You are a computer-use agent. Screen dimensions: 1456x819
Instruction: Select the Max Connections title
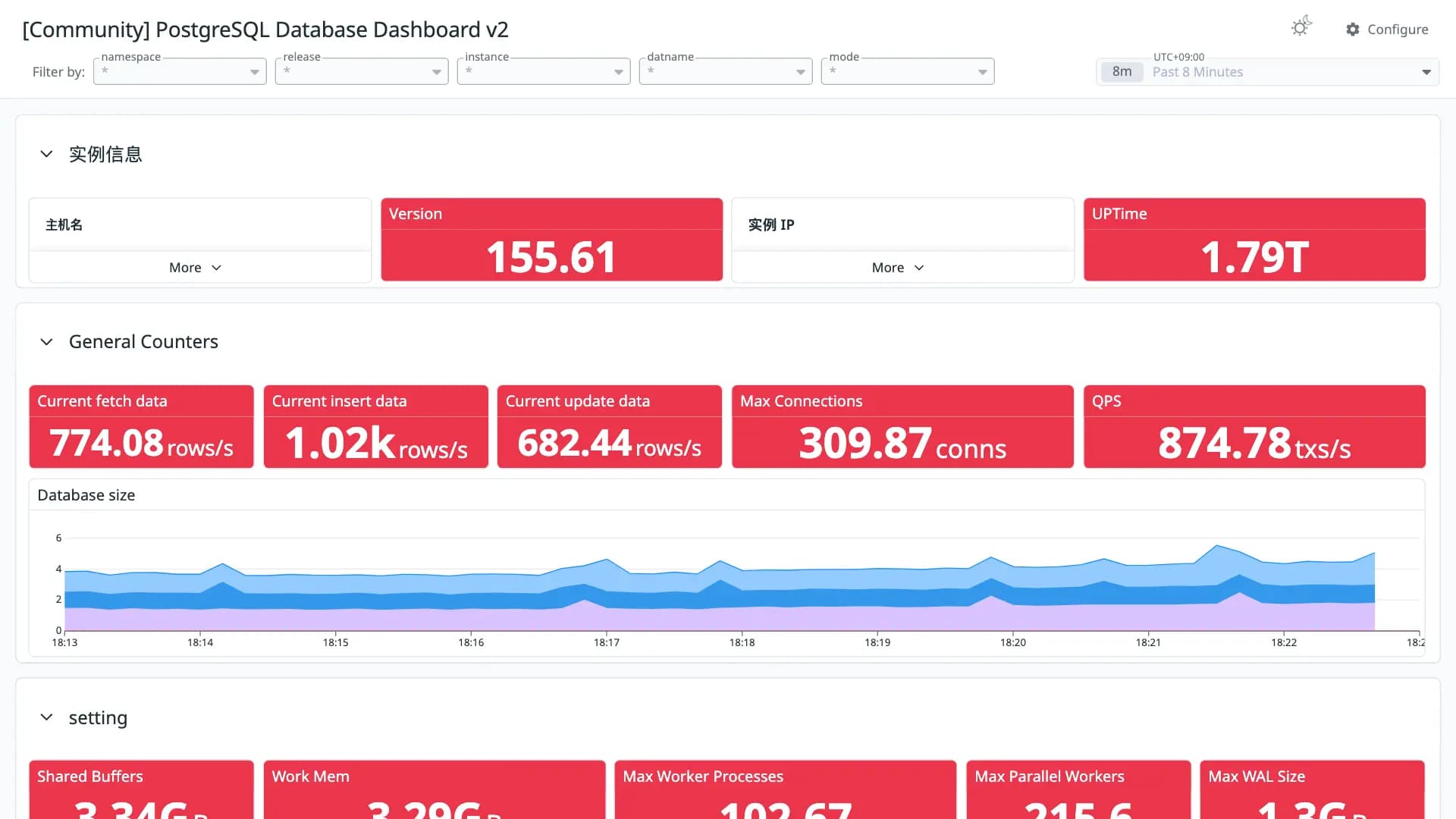pos(802,401)
